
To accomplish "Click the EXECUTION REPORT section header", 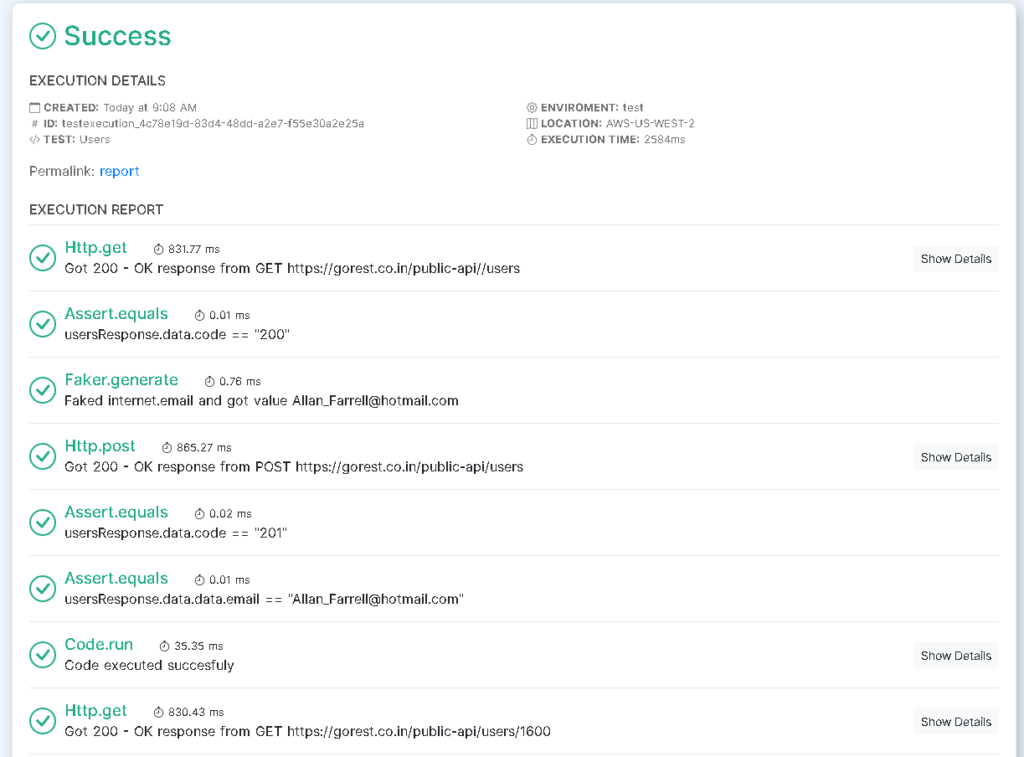I will click(96, 209).
